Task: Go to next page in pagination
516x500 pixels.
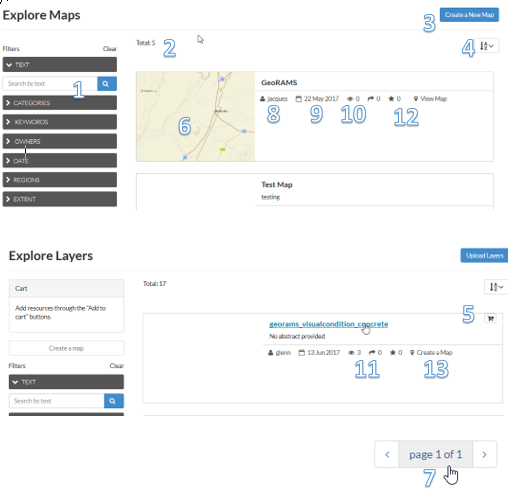Action: pyautogui.click(x=485, y=454)
